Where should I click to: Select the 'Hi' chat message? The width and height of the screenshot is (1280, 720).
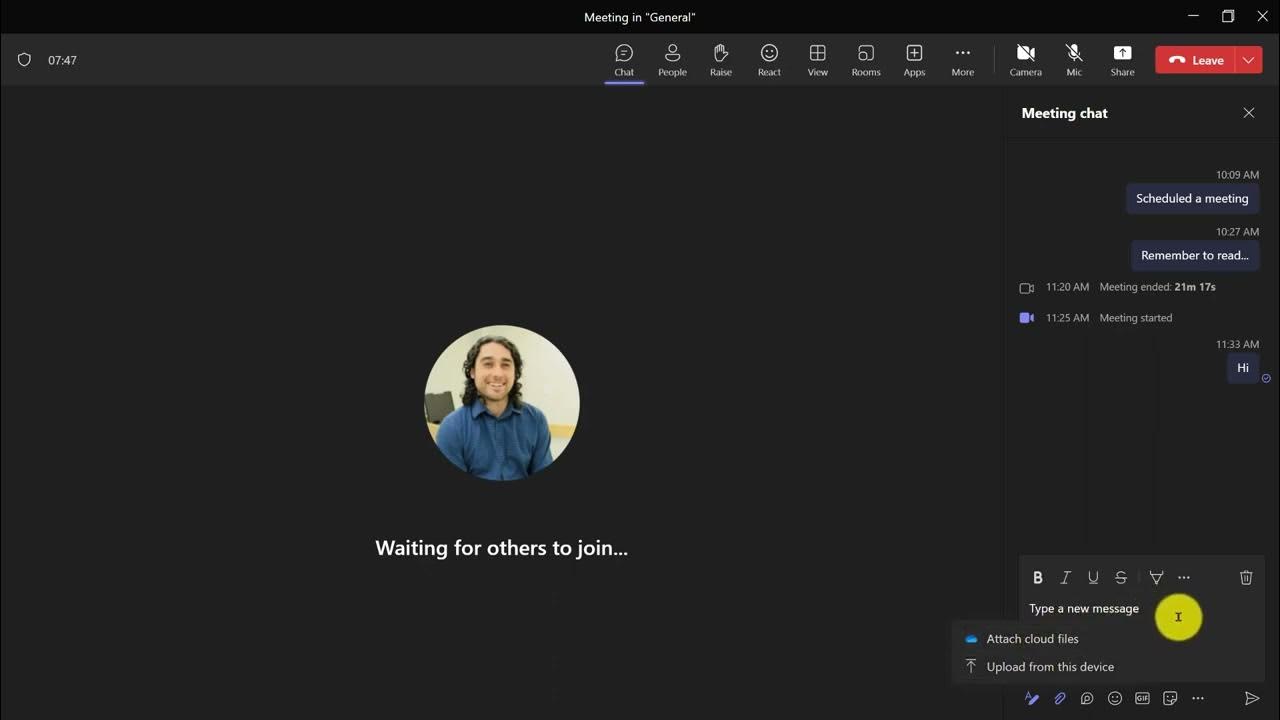pyautogui.click(x=1243, y=368)
